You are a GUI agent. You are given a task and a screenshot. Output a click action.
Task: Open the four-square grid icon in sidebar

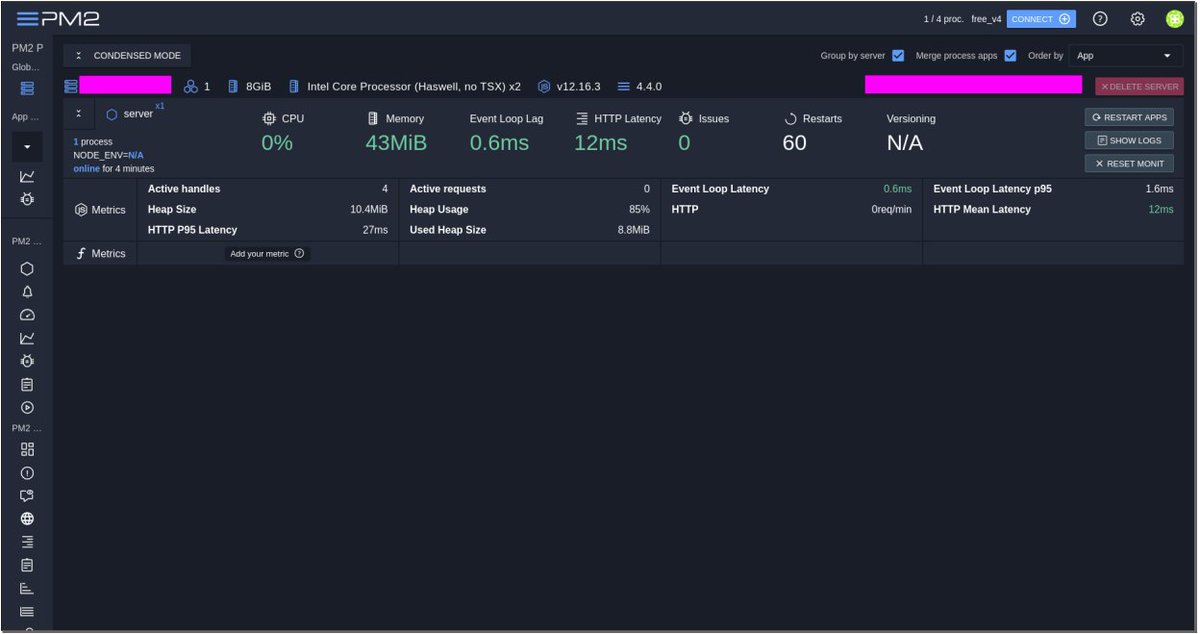tap(27, 449)
